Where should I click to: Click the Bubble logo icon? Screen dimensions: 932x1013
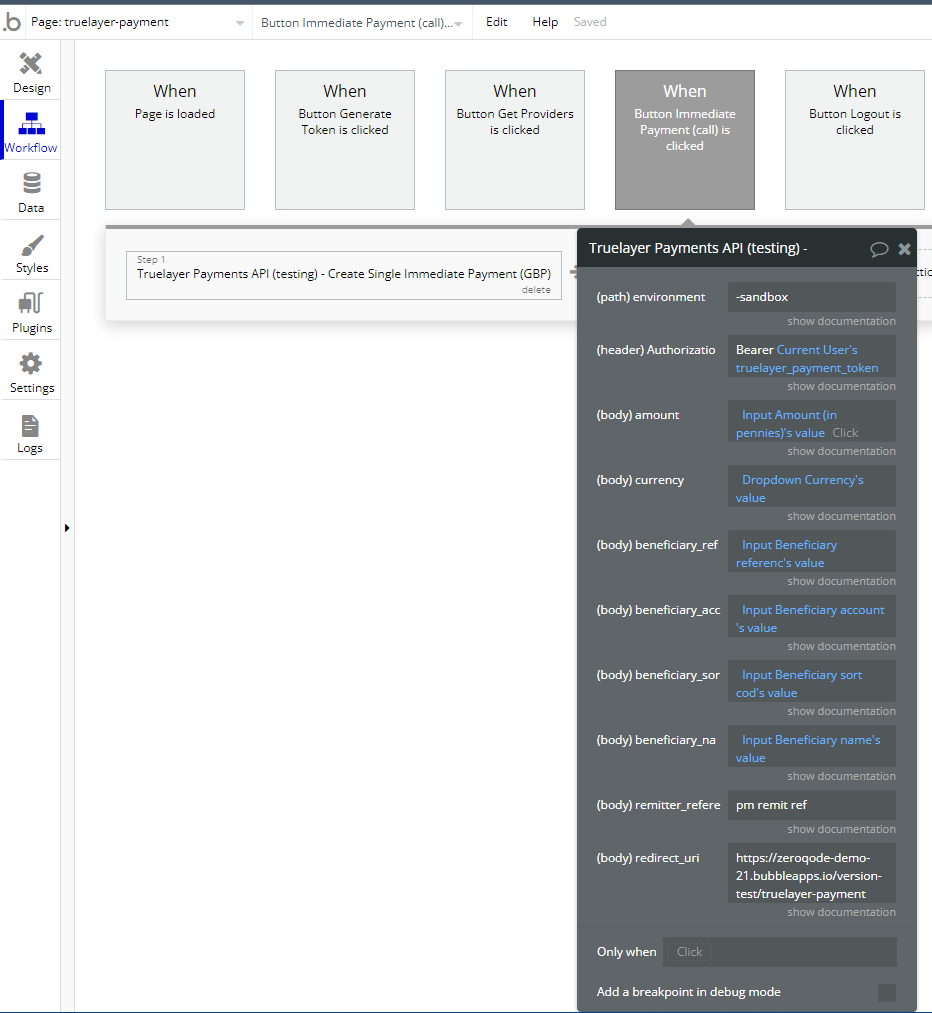[12, 22]
